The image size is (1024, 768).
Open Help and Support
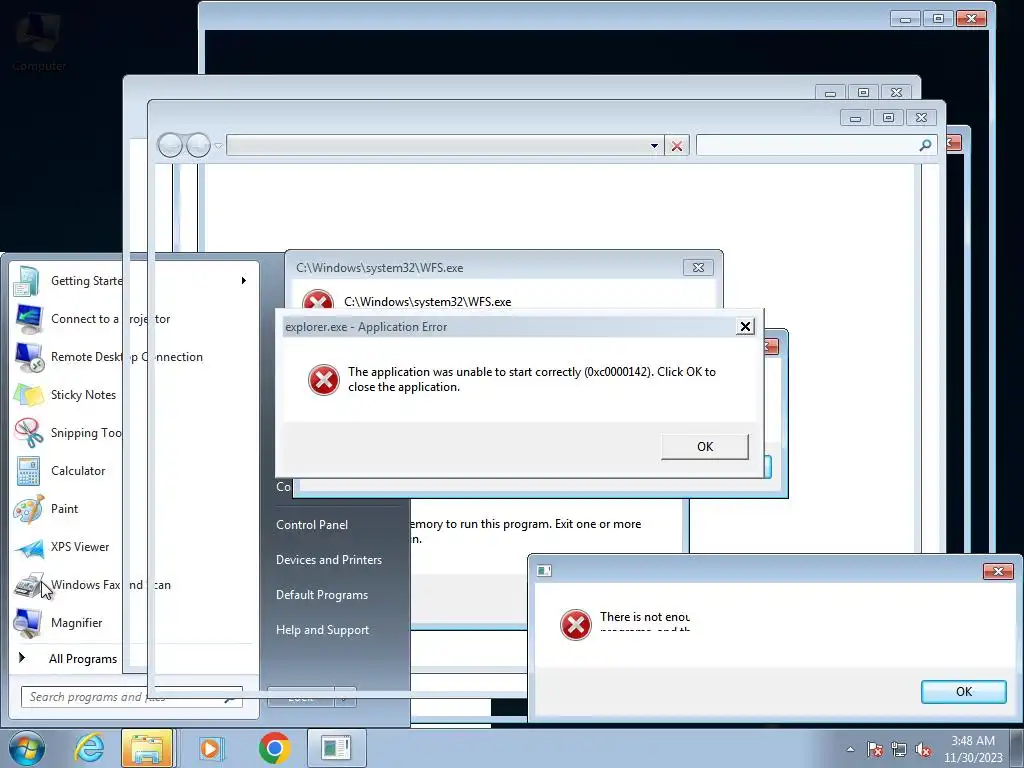pyautogui.click(x=322, y=630)
